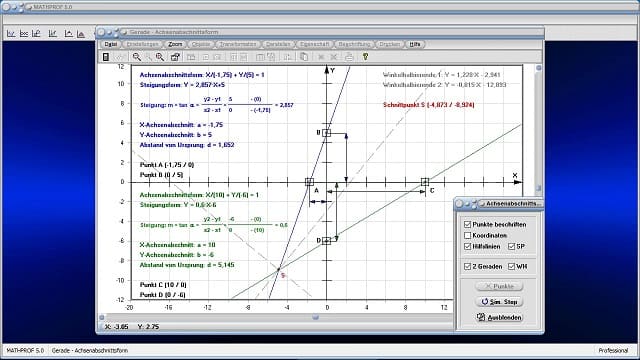Image resolution: width=640 pixels, height=360 pixels.
Task: Open the Darstellen menu
Action: click(x=278, y=44)
